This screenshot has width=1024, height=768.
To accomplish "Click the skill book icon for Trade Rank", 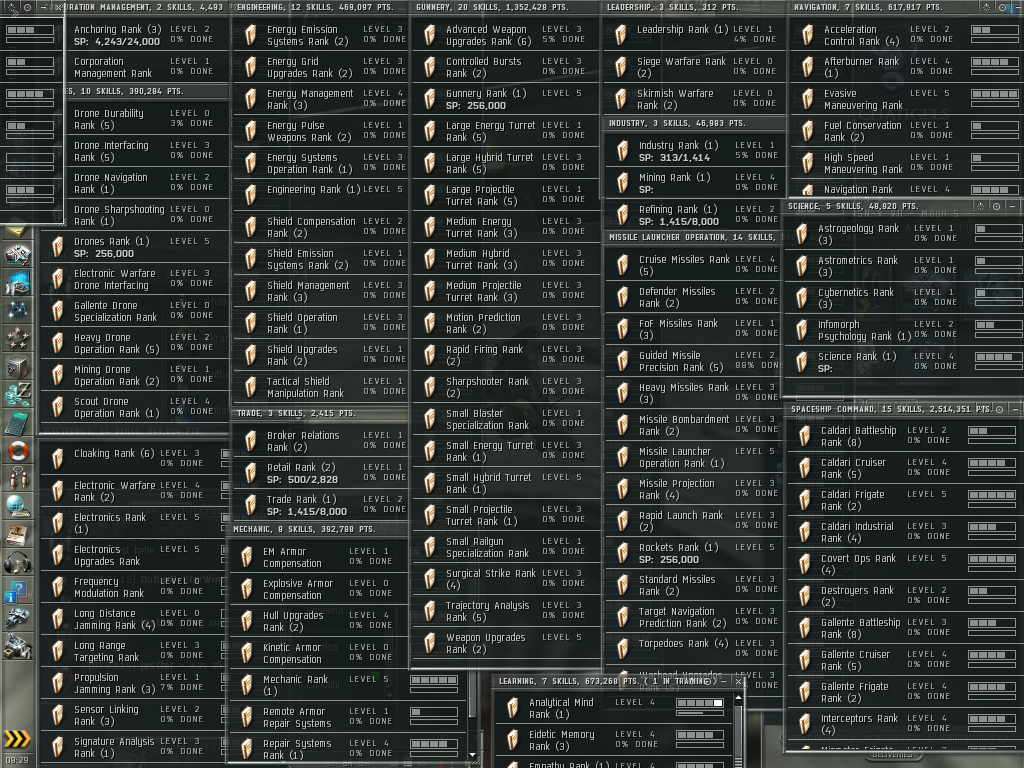I will point(250,505).
